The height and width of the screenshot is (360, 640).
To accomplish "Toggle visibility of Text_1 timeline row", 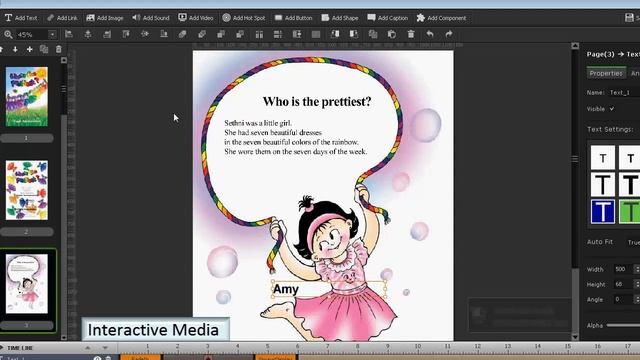I will pyautogui.click(x=97, y=358).
